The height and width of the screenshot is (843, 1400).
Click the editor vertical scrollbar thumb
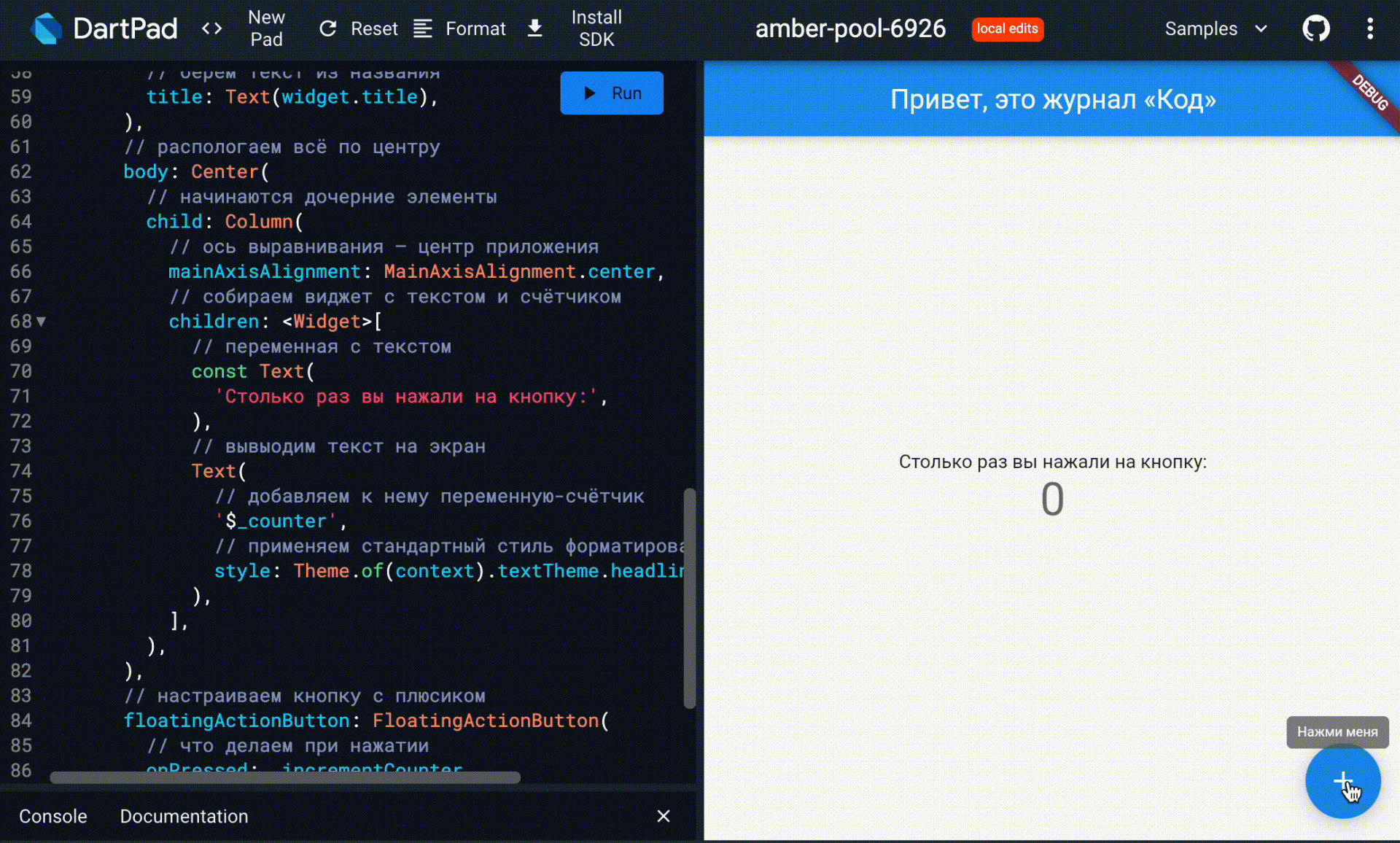(x=689, y=598)
